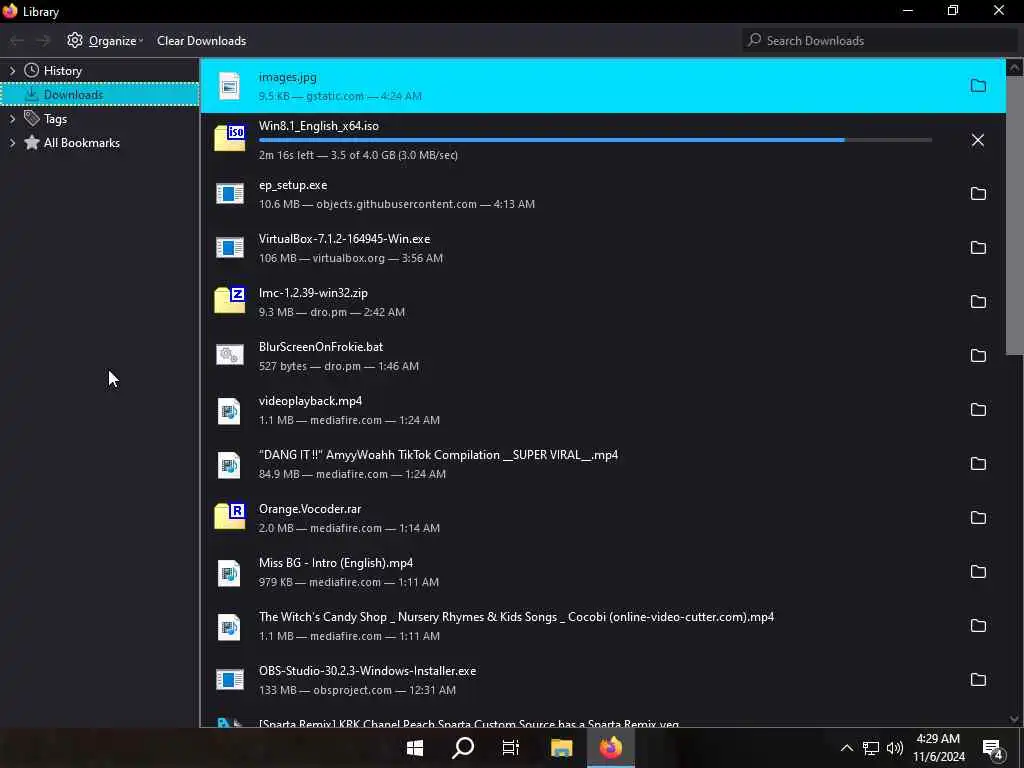Click the Miss BG mp4 media icon
The image size is (1024, 768).
(229, 573)
